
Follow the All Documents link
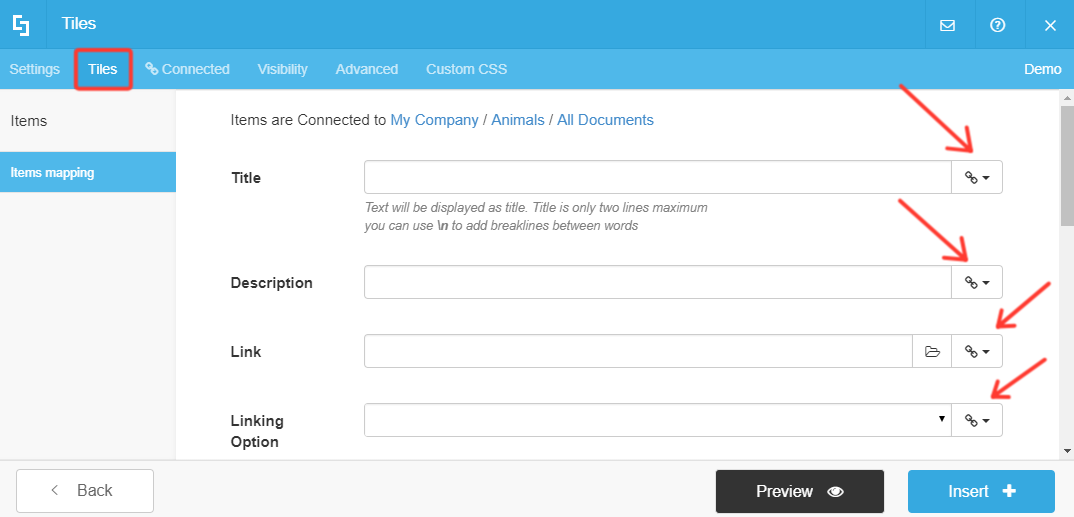click(x=605, y=120)
